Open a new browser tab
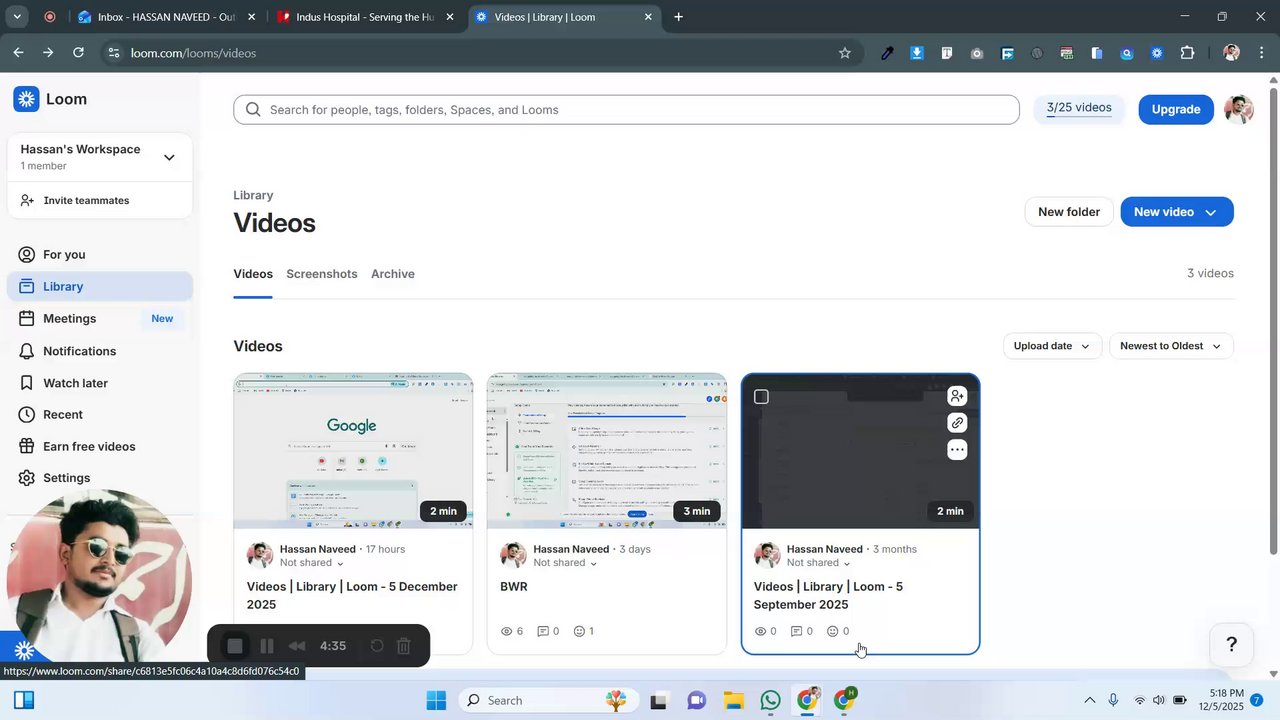 [x=678, y=17]
